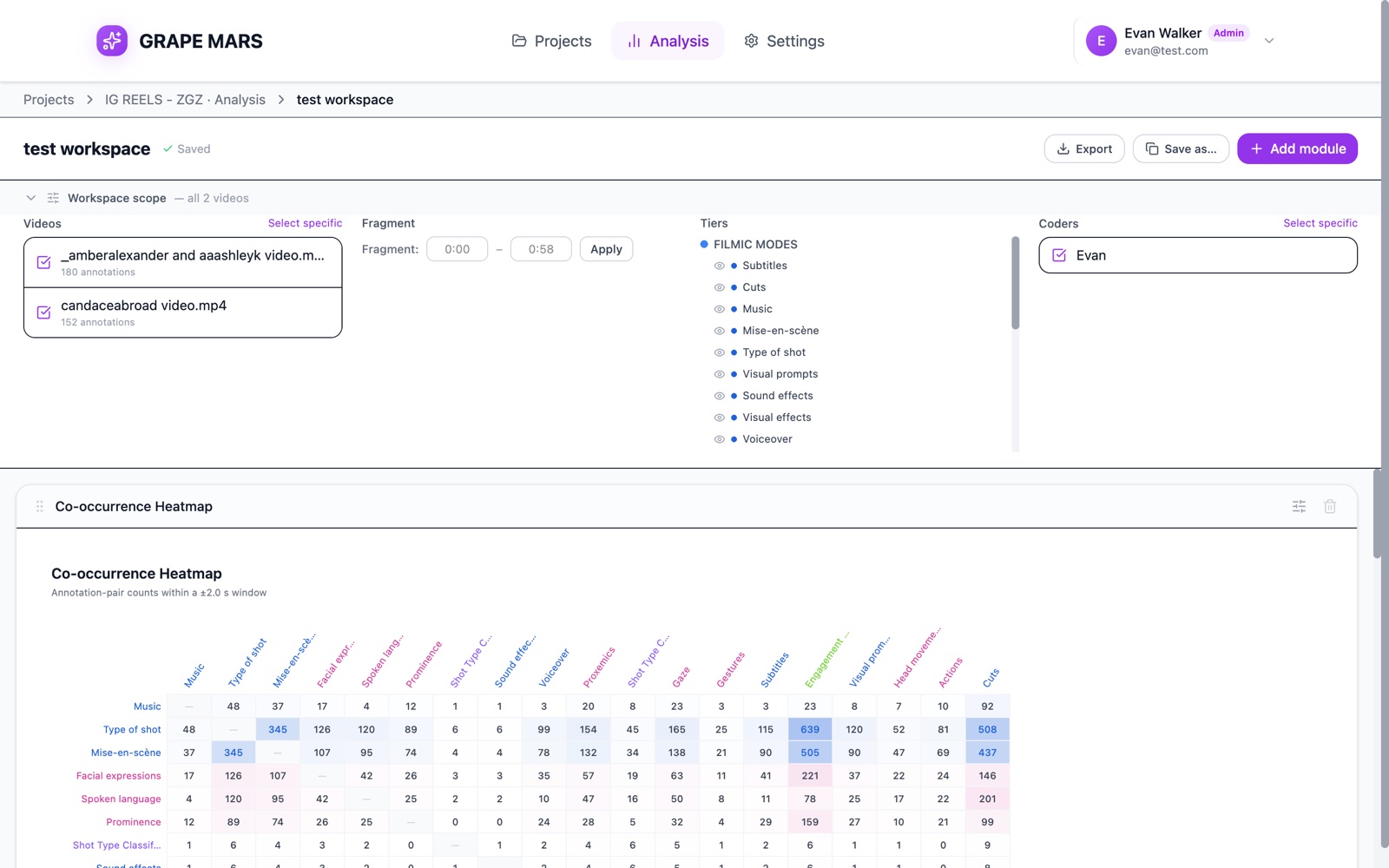Toggle Mise-en-scène tier eye icon
1389x868 pixels.
[719, 331]
